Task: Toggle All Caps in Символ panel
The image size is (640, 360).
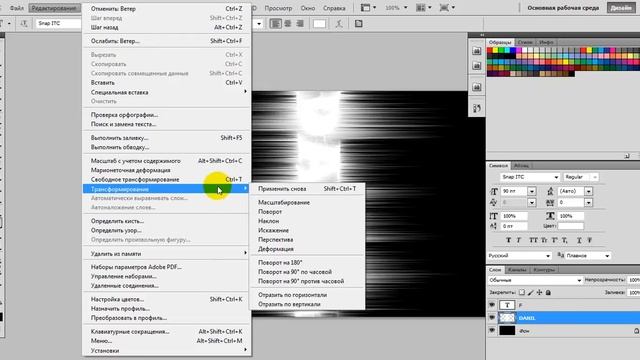Action: click(x=533, y=240)
